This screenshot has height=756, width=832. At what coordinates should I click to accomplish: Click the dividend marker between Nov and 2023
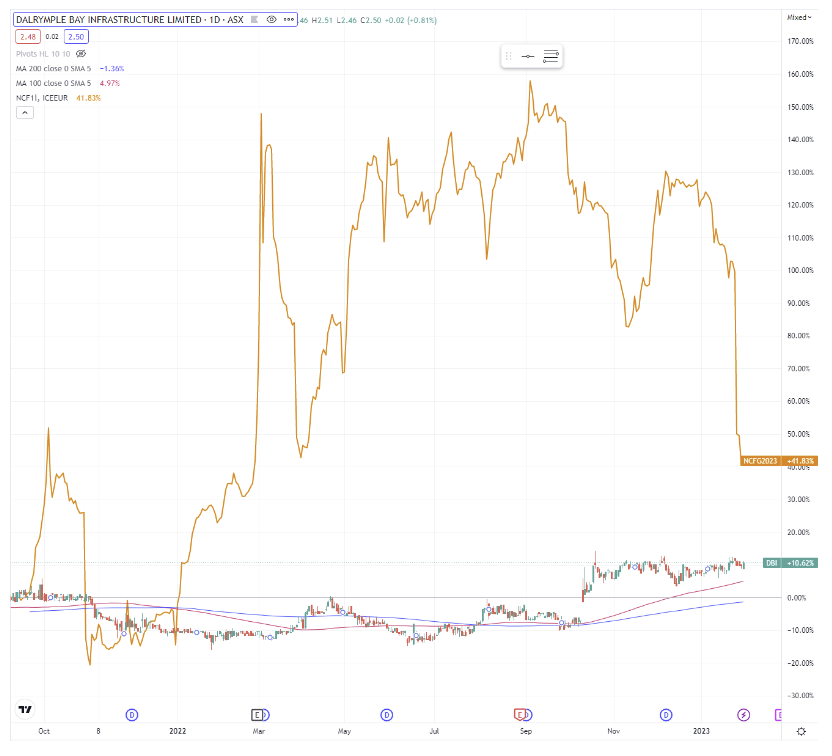(x=666, y=715)
